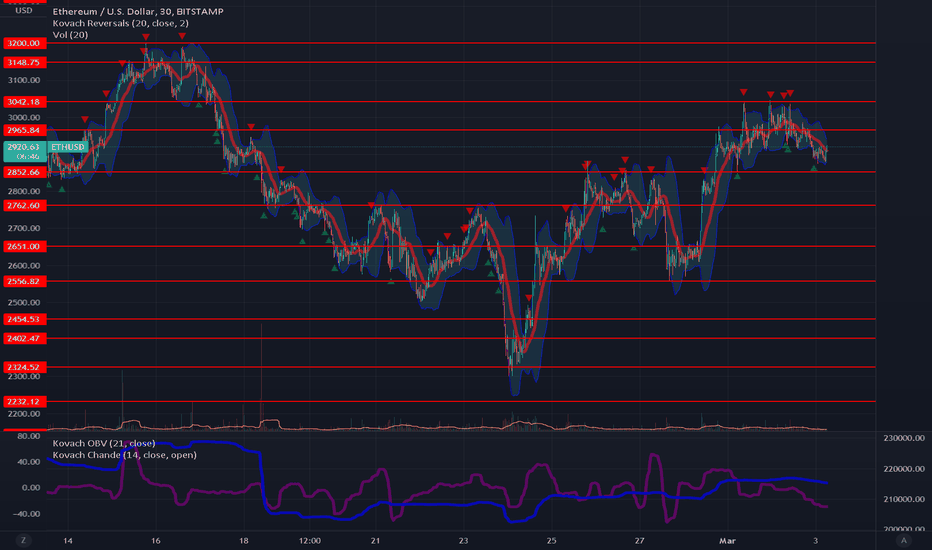The image size is (932, 550).
Task: Click the 14 date on the time axis
Action: 68,540
